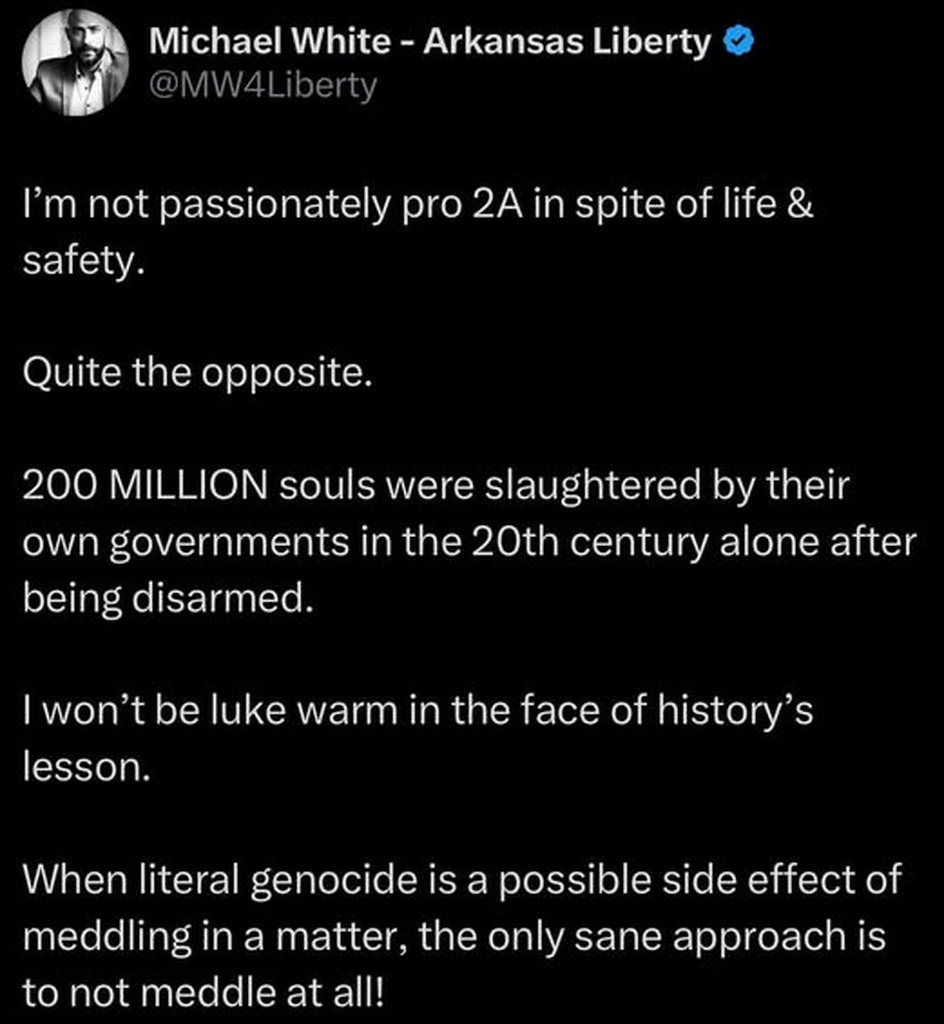Click the word "lesson."
The height and width of the screenshot is (1024, 944).
(x=84, y=767)
